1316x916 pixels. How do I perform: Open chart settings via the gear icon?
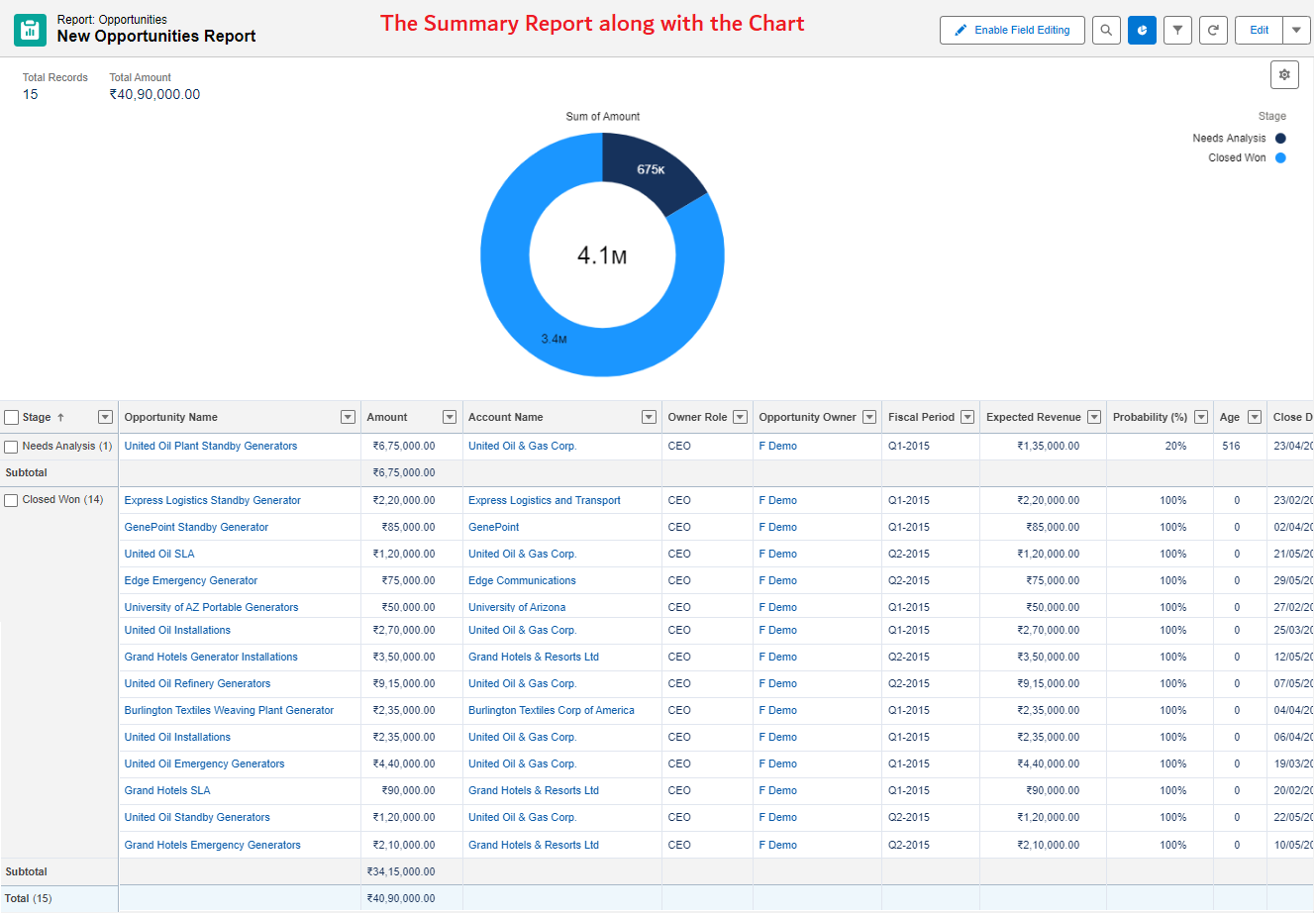pos(1284,74)
